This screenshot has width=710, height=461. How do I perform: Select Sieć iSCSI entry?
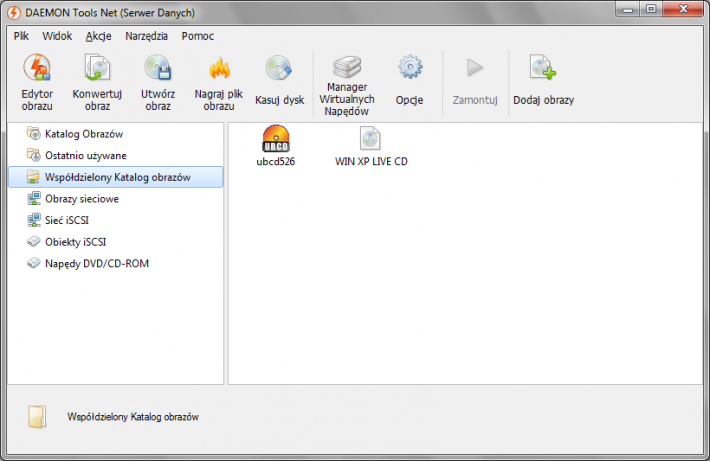click(116, 221)
